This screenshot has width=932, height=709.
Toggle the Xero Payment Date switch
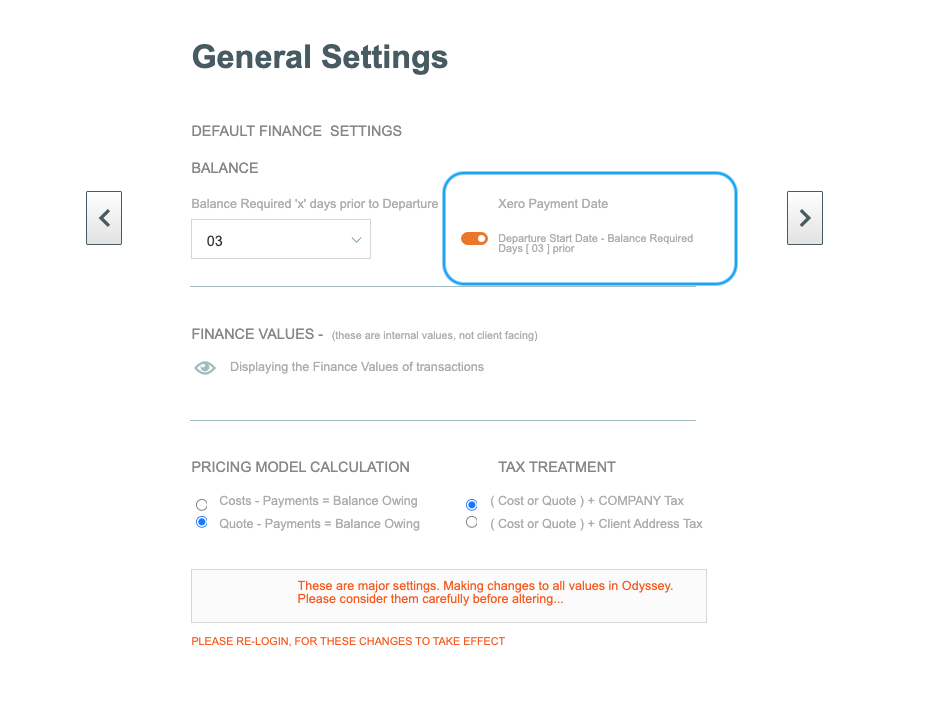474,238
